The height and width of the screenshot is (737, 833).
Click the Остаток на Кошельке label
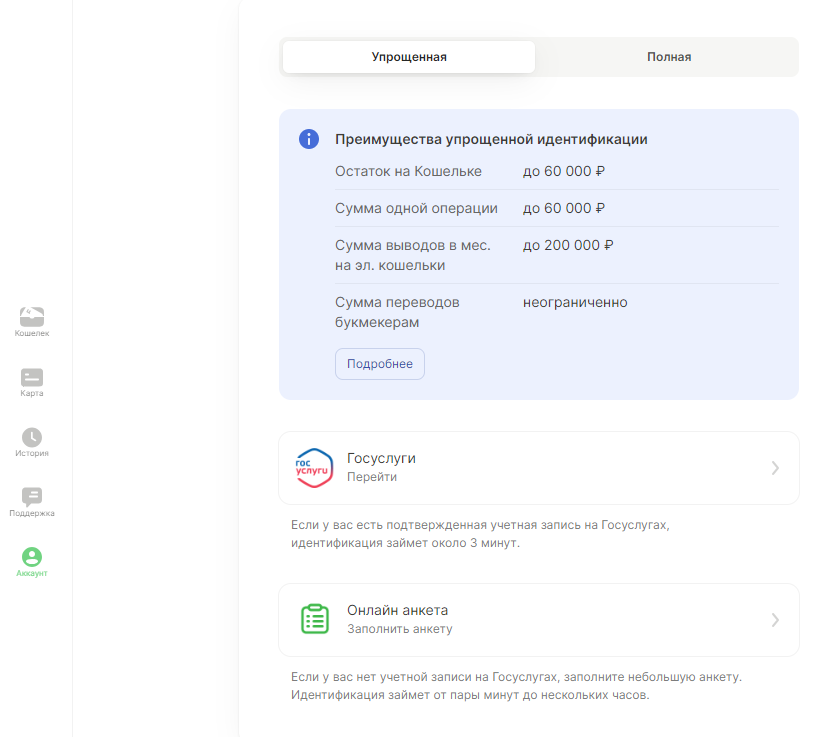pos(408,171)
